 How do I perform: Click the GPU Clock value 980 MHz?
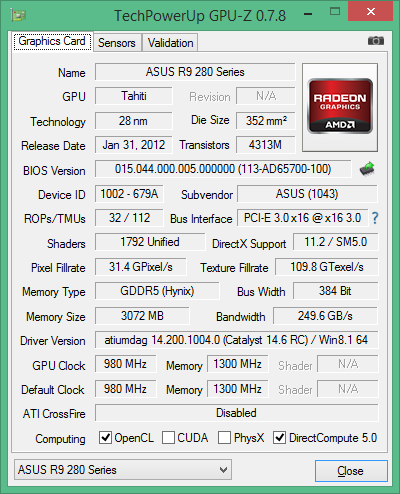click(125, 364)
